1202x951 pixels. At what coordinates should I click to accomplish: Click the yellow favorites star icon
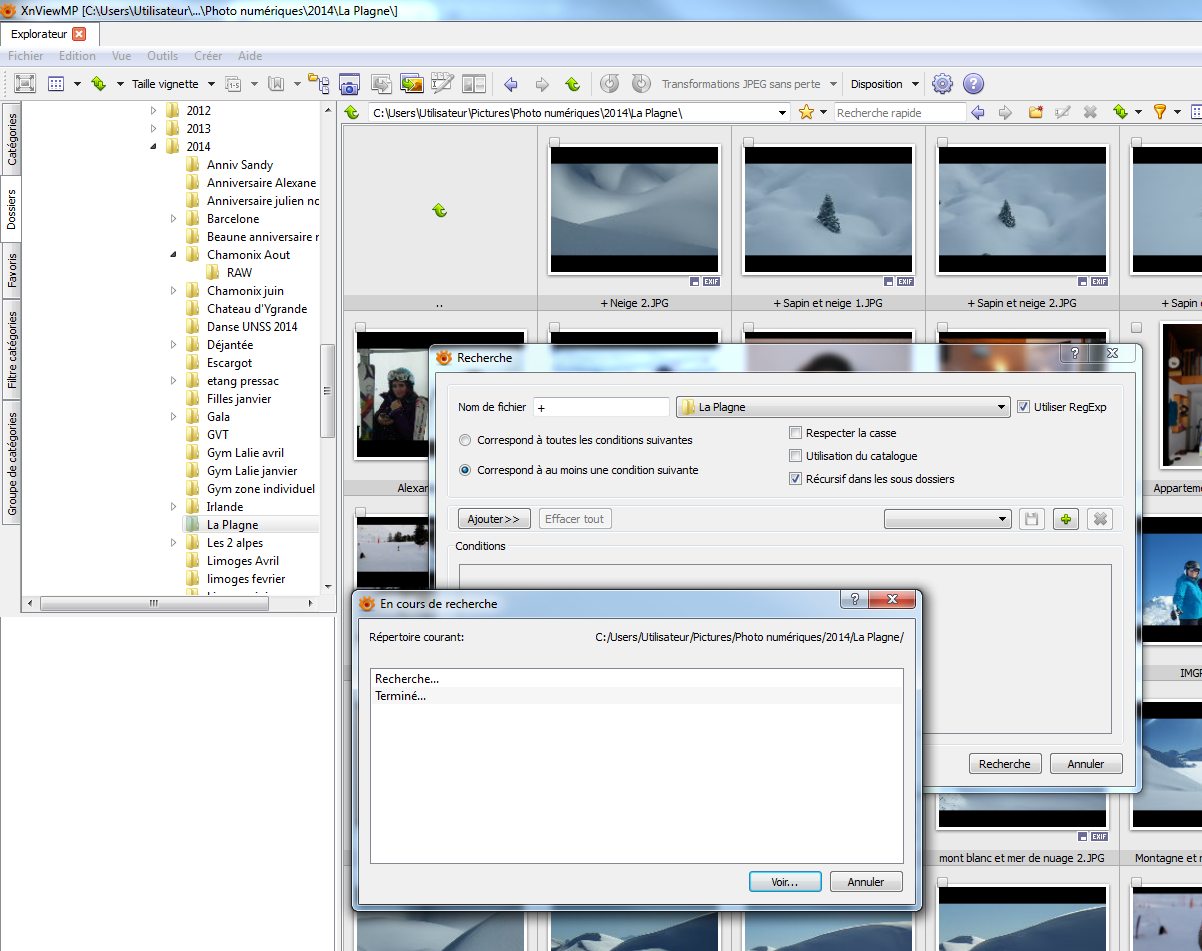806,112
